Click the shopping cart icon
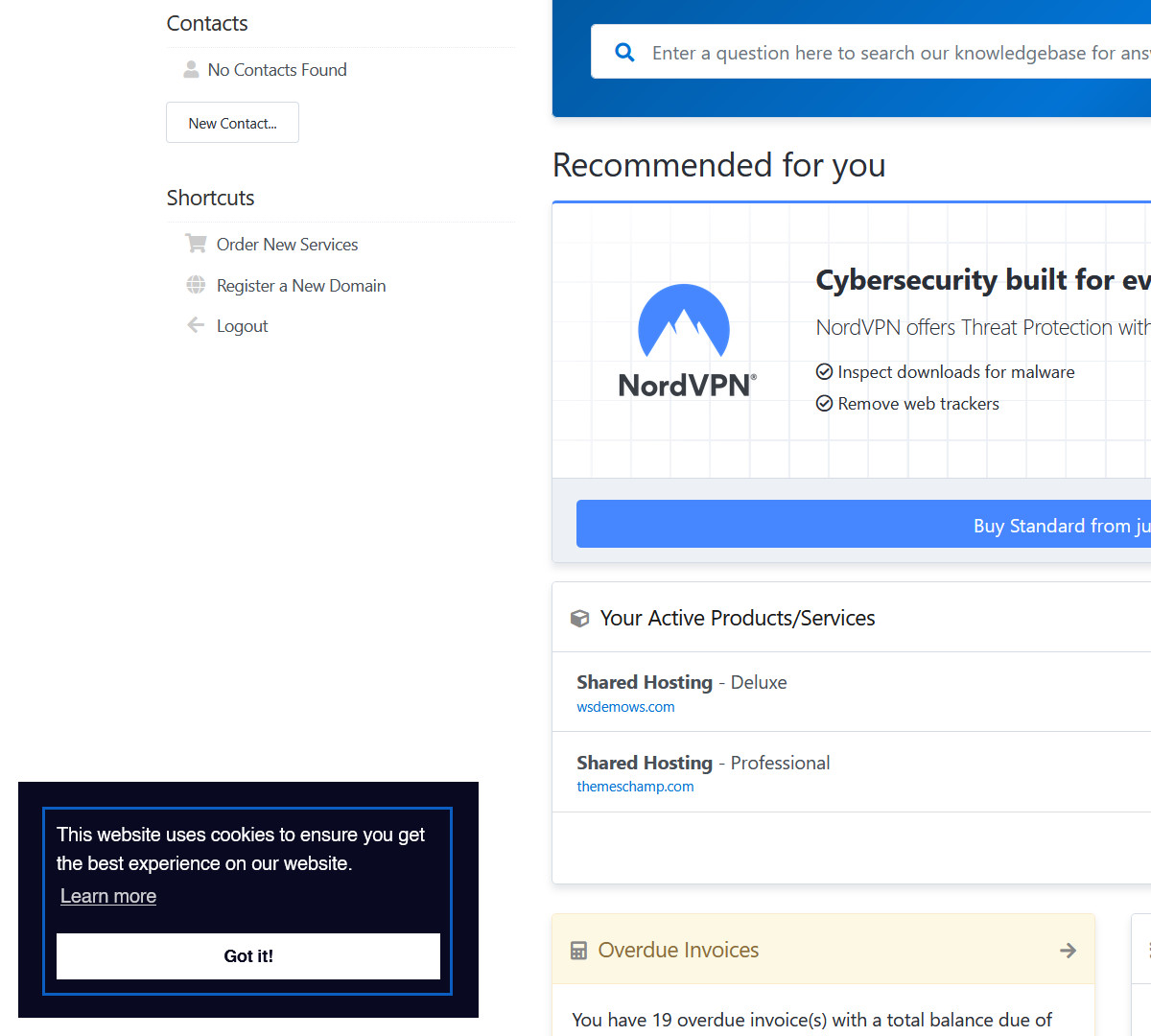This screenshot has height=1036, width=1151. 196,244
